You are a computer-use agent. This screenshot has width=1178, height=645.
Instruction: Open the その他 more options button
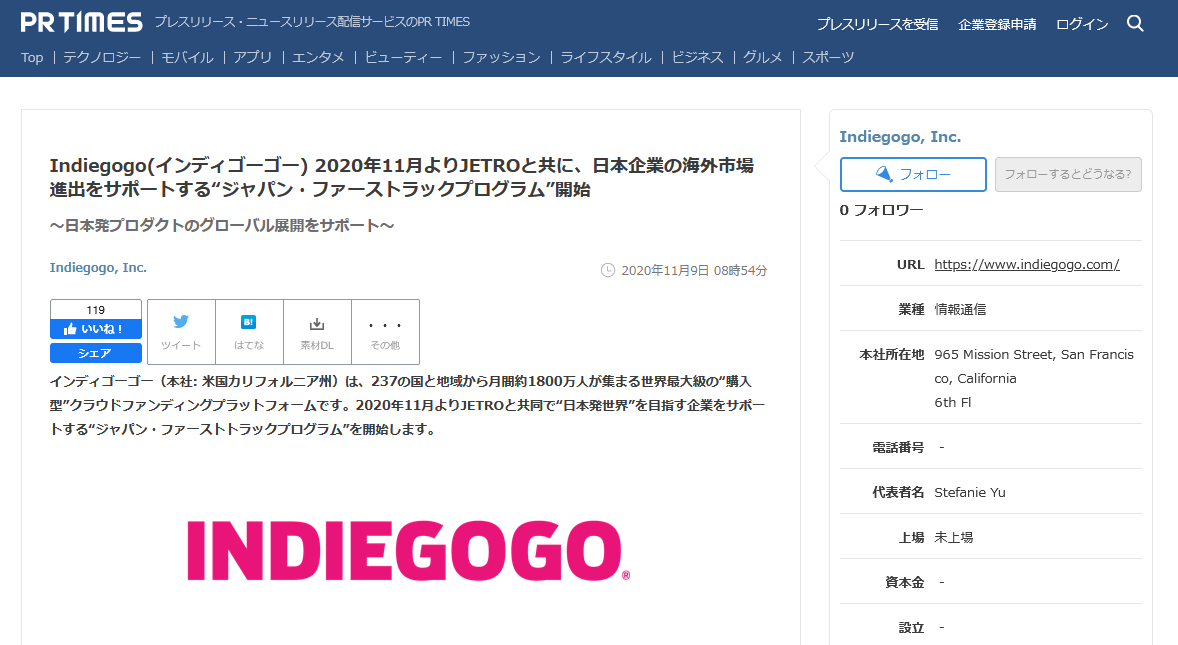[x=385, y=332]
